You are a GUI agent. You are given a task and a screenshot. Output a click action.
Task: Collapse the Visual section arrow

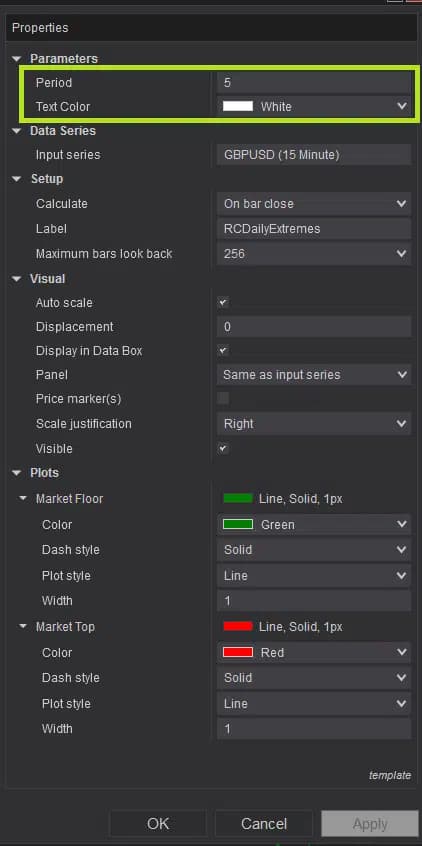(x=17, y=279)
